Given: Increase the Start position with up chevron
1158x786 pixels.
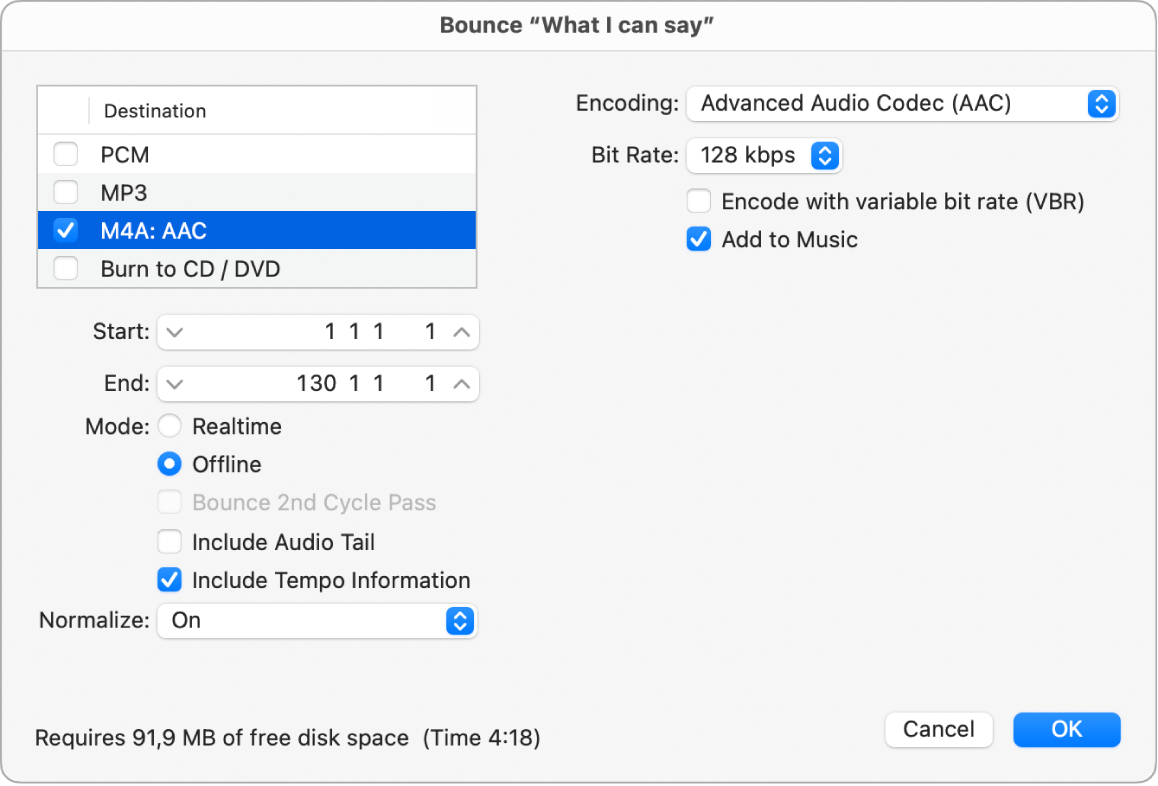Looking at the screenshot, I should [459, 332].
